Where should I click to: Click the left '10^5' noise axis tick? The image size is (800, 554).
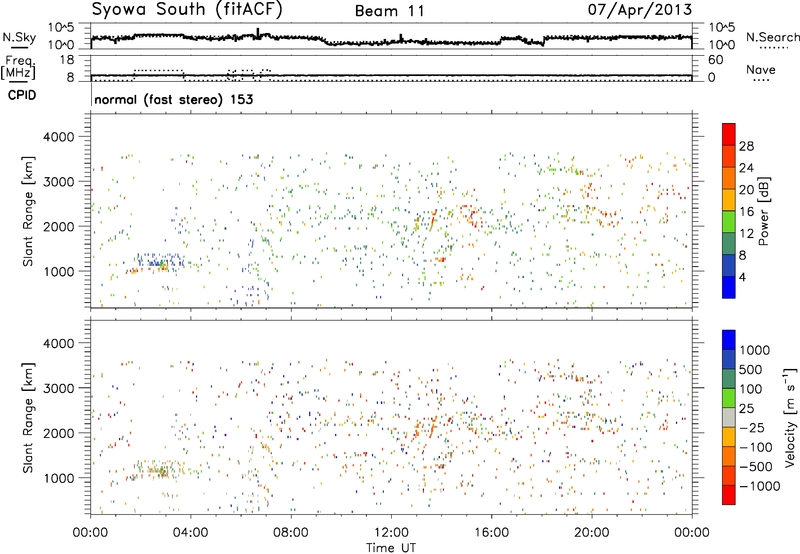(61, 28)
